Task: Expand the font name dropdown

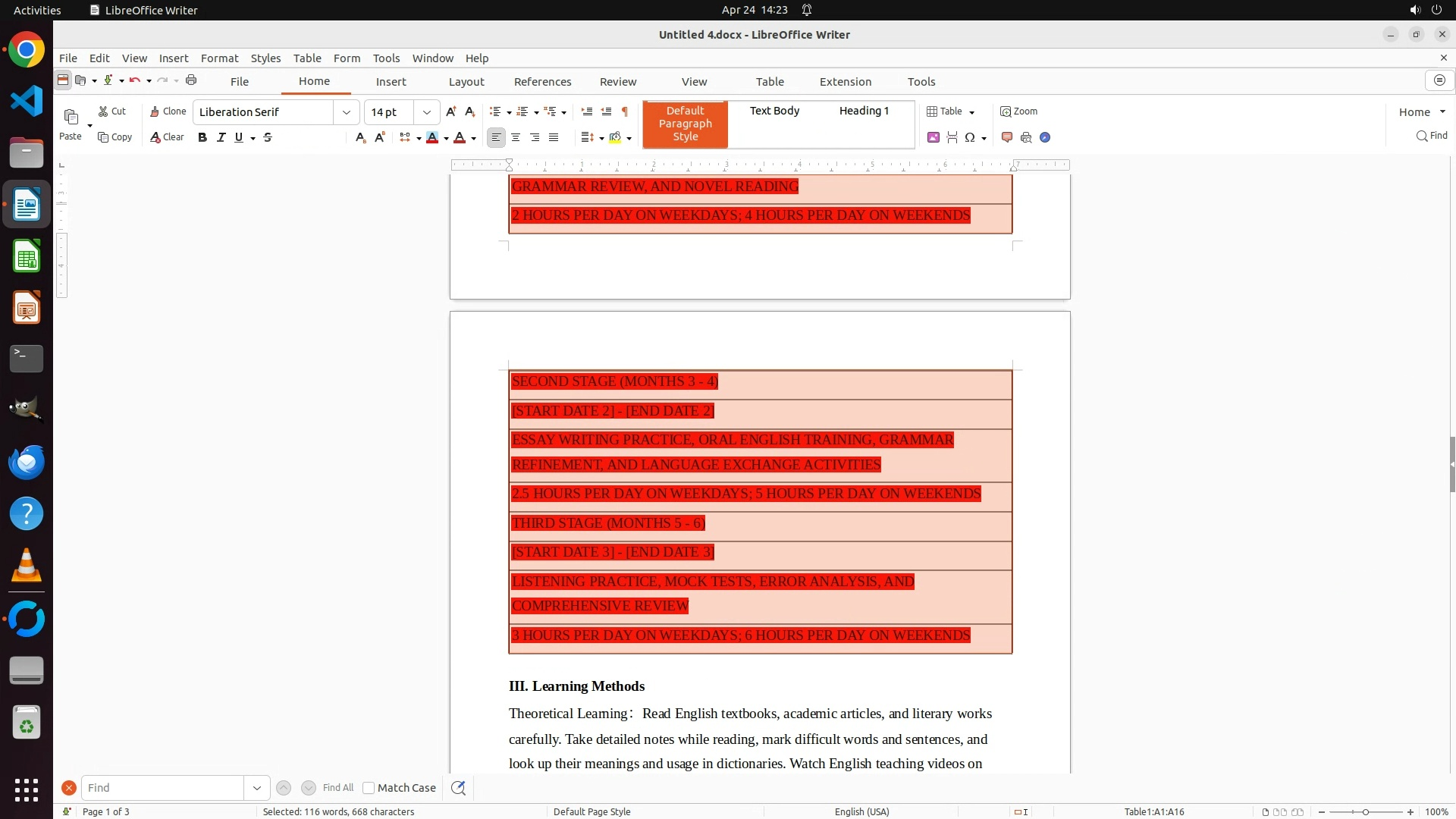Action: tap(347, 112)
